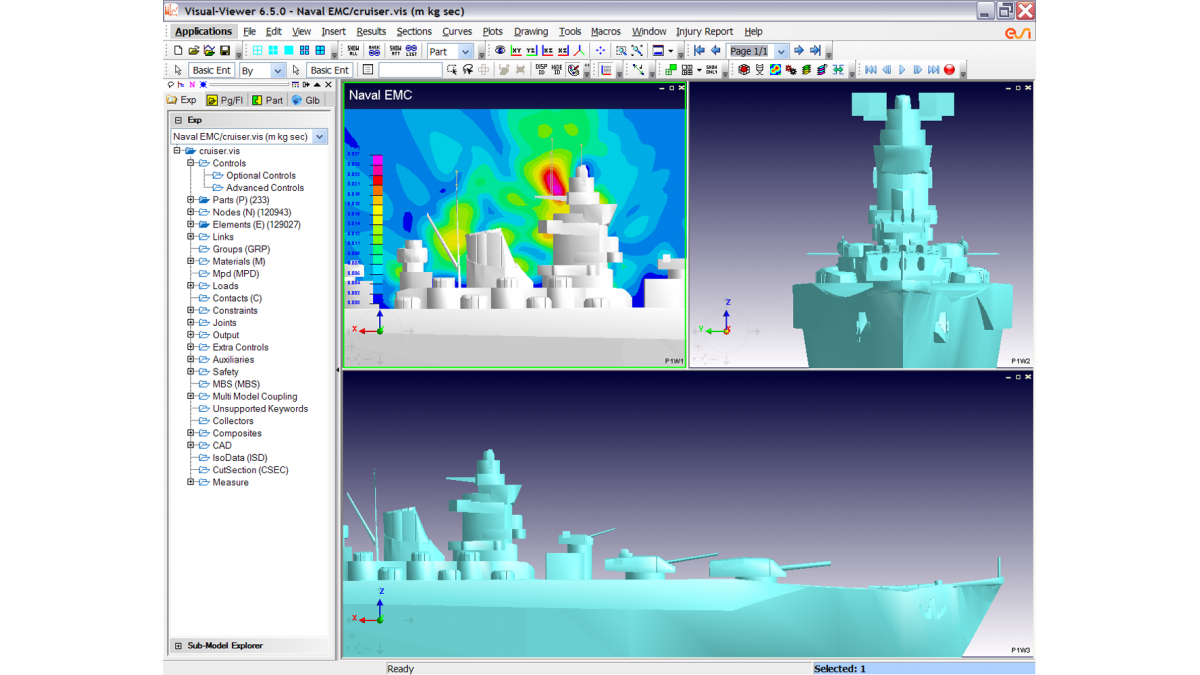This screenshot has height=675, width=1200.
Task: Jump to the last animation frame
Action: pos(934,70)
